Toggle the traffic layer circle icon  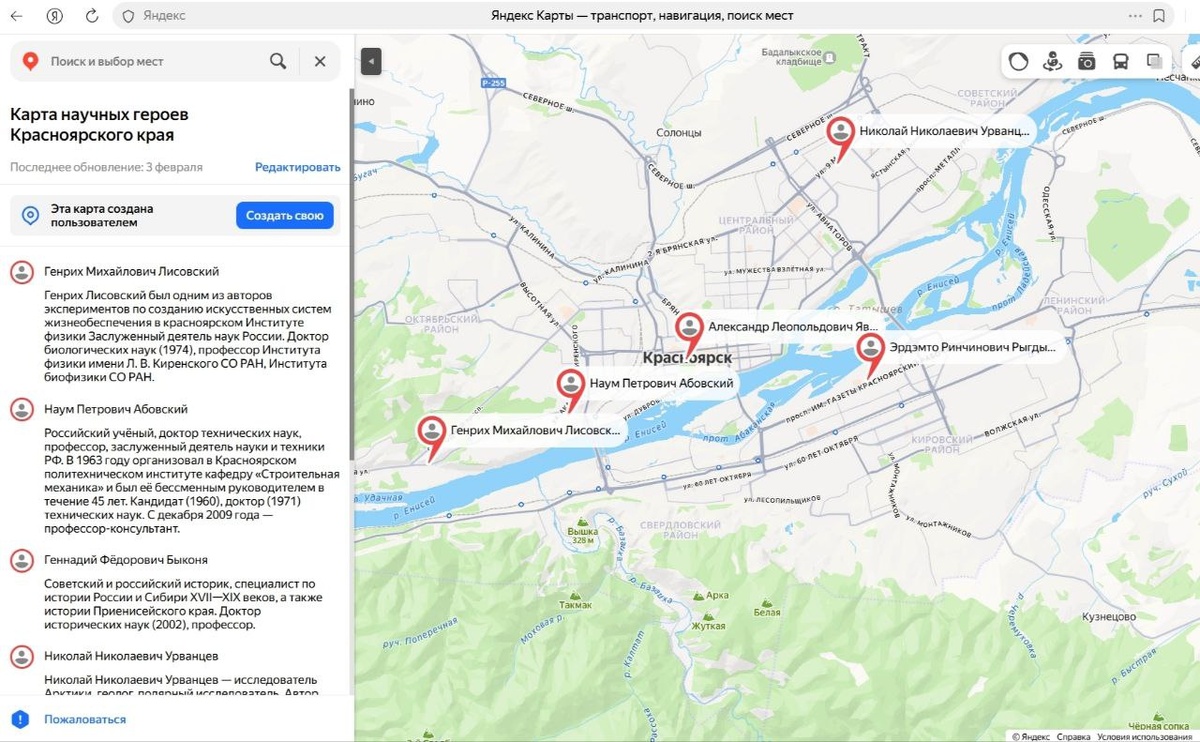(1018, 61)
